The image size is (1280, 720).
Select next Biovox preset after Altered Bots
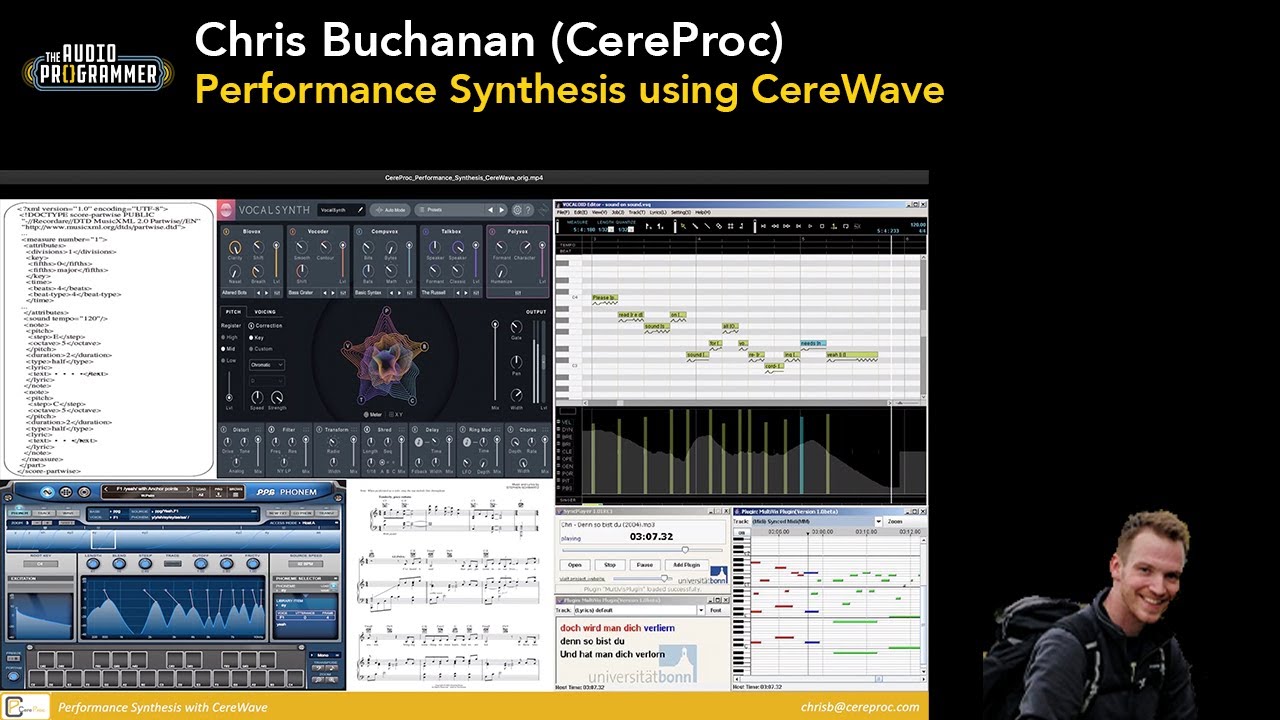coord(266,293)
